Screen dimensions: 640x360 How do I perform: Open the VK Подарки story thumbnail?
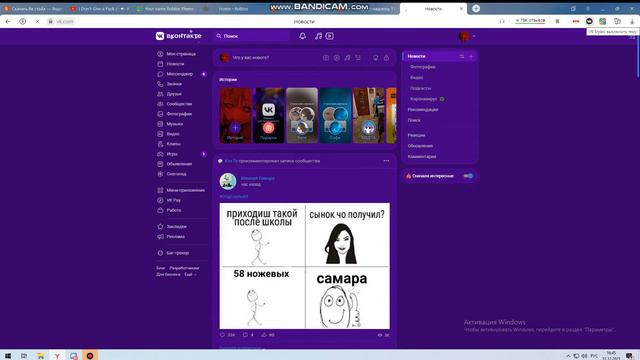(269, 116)
